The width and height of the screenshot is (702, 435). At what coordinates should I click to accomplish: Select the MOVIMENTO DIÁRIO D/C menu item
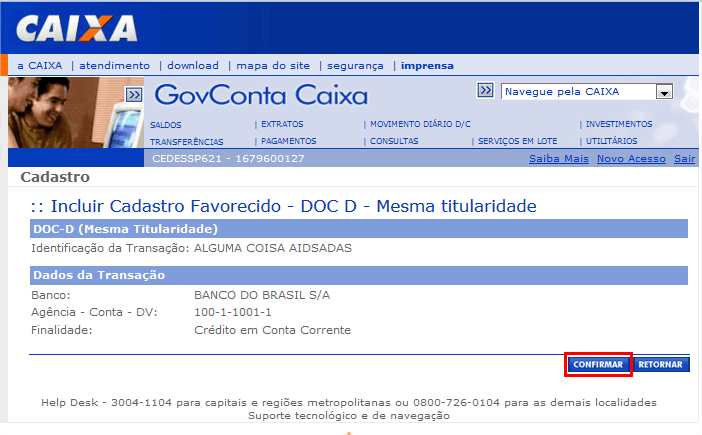(420, 124)
